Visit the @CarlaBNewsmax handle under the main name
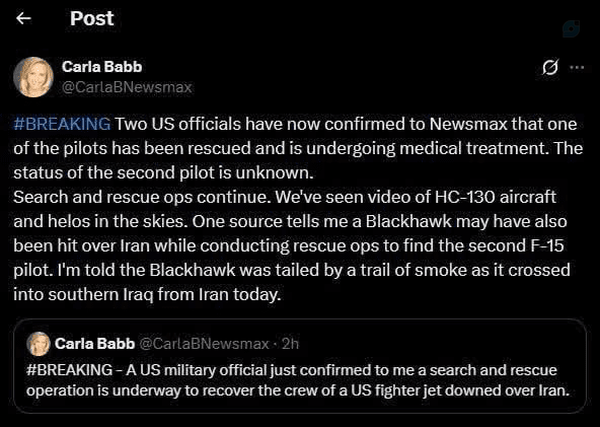Image resolution: width=600 pixels, height=427 pixels. coord(127,87)
